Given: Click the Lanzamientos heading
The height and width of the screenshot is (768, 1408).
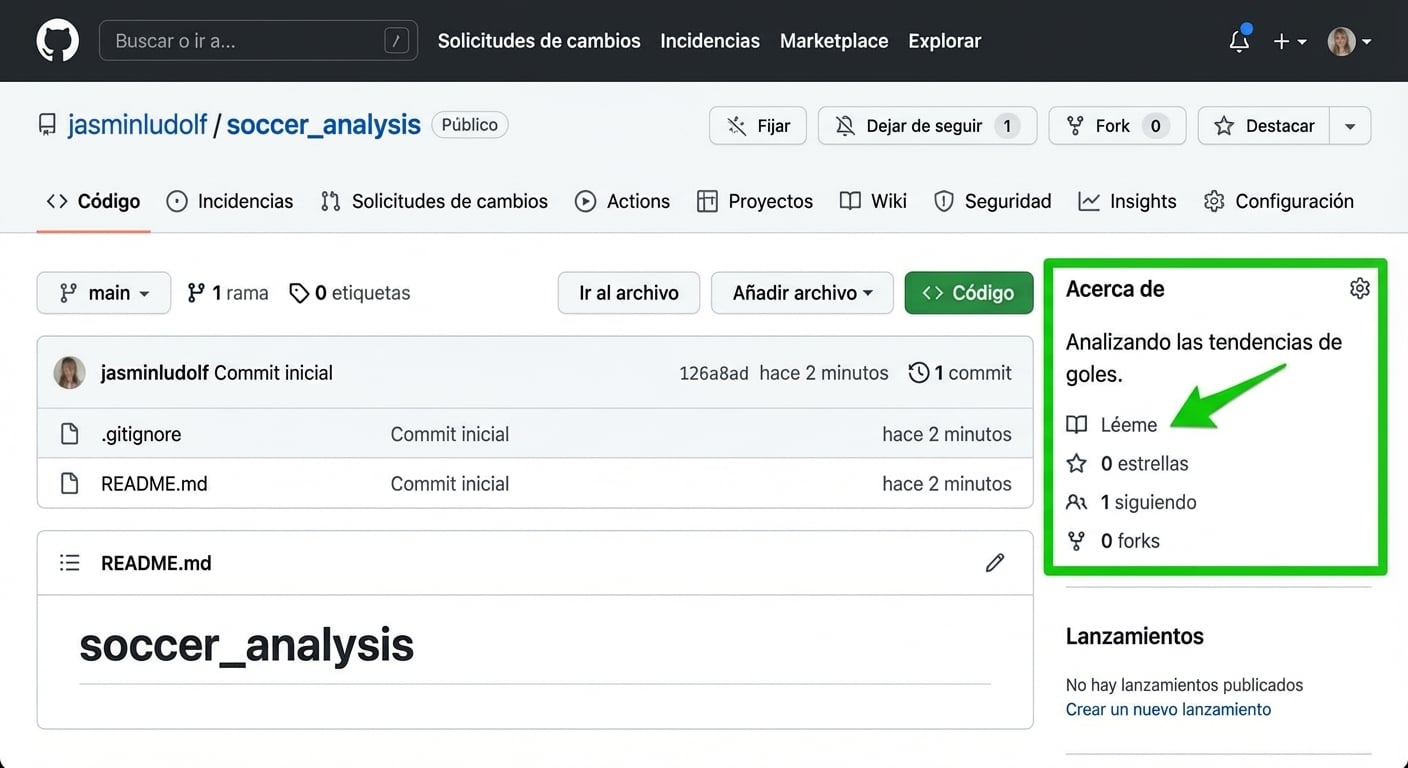Looking at the screenshot, I should pyautogui.click(x=1135, y=636).
